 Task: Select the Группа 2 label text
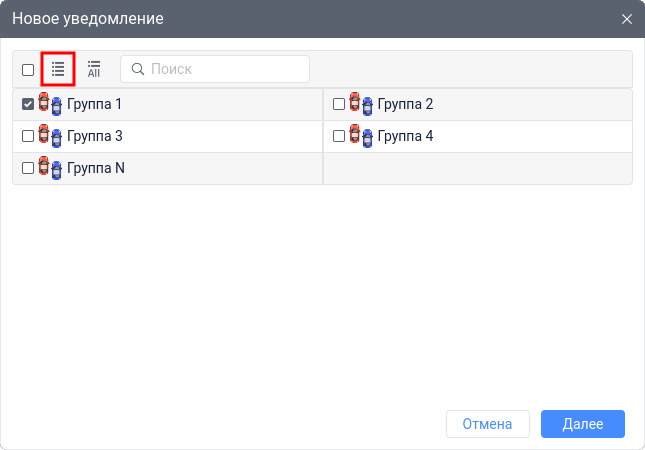click(405, 104)
